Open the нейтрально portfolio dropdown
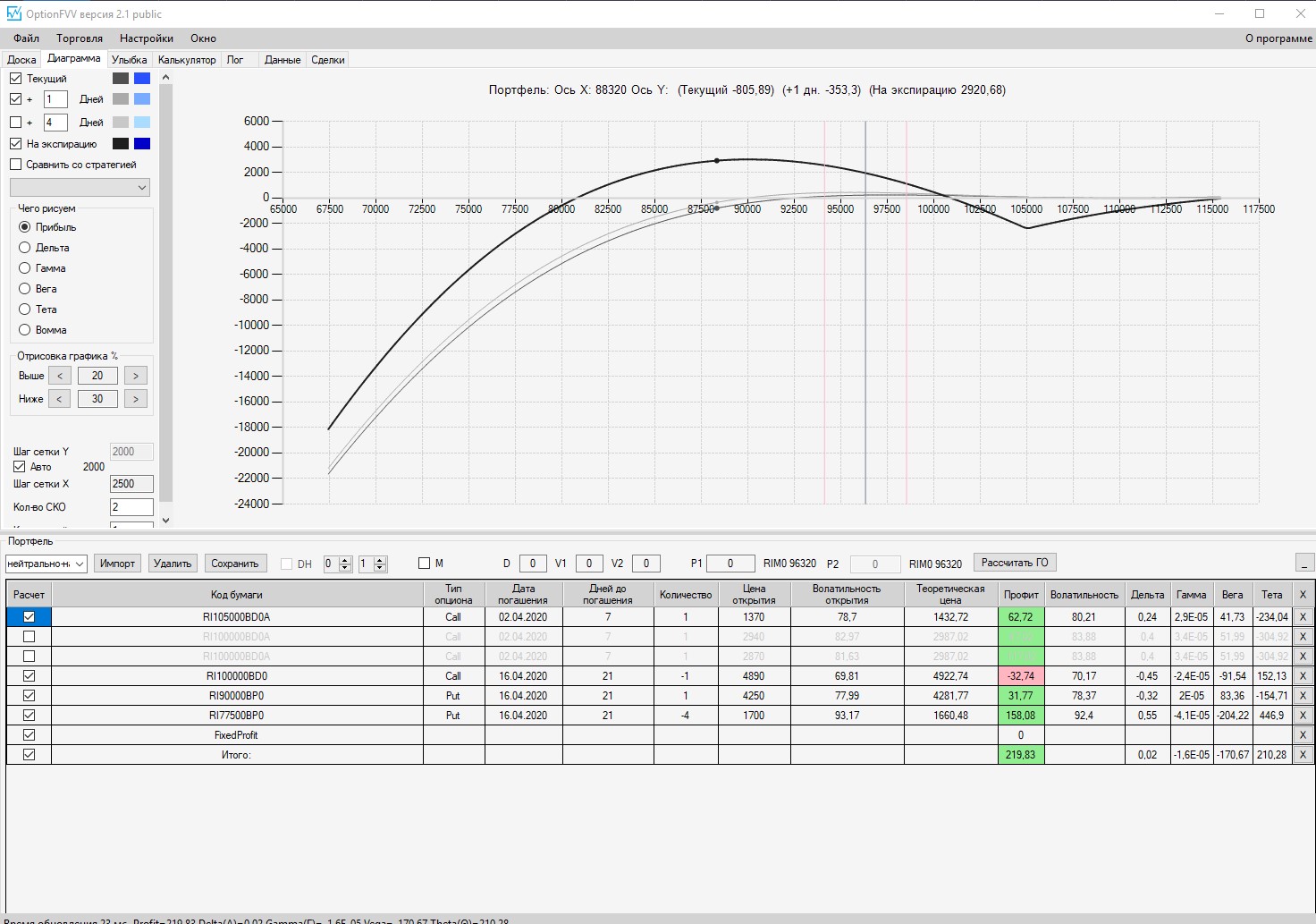The height and width of the screenshot is (924, 1316). point(46,564)
